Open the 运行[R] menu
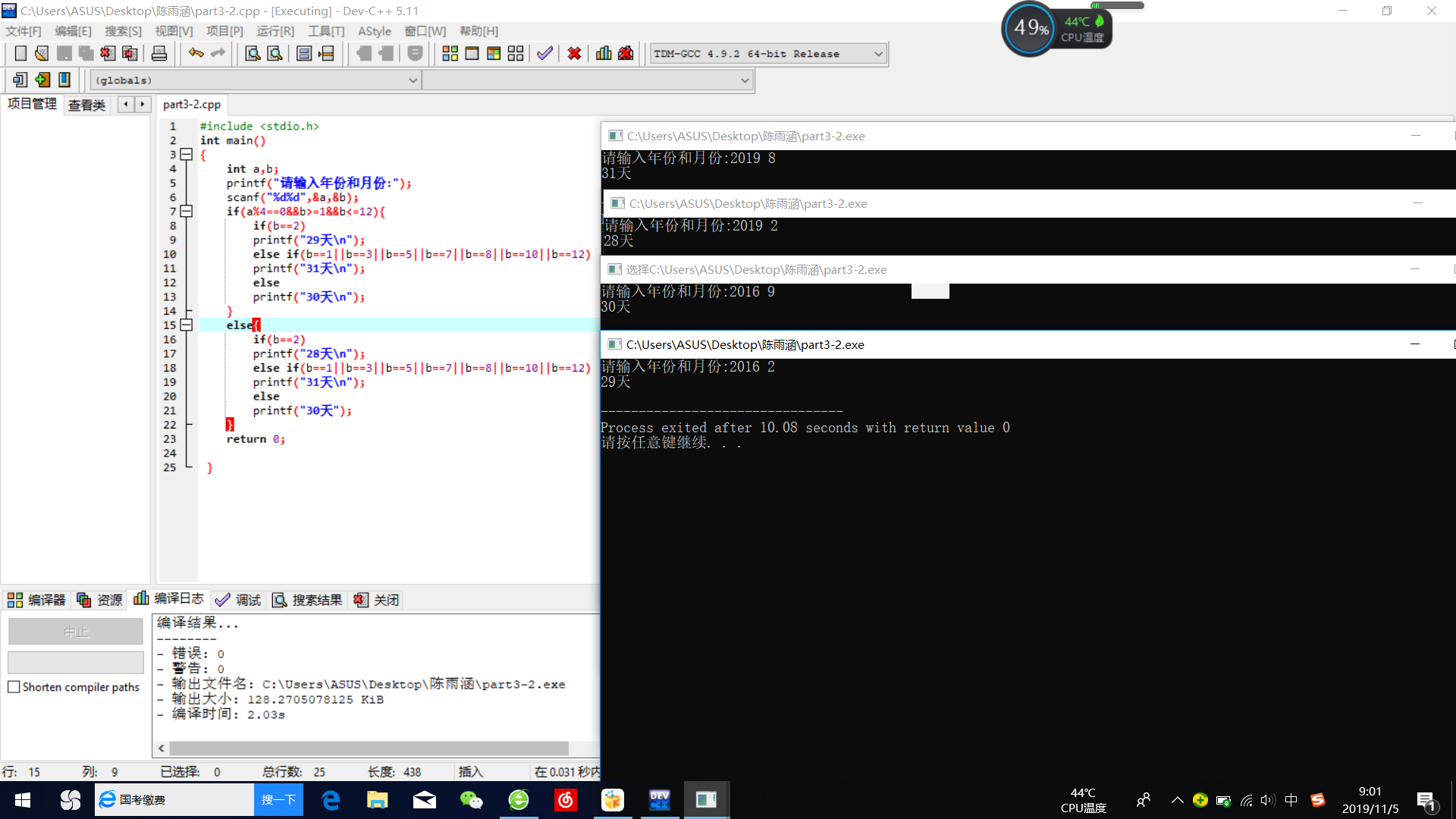 pyautogui.click(x=275, y=31)
